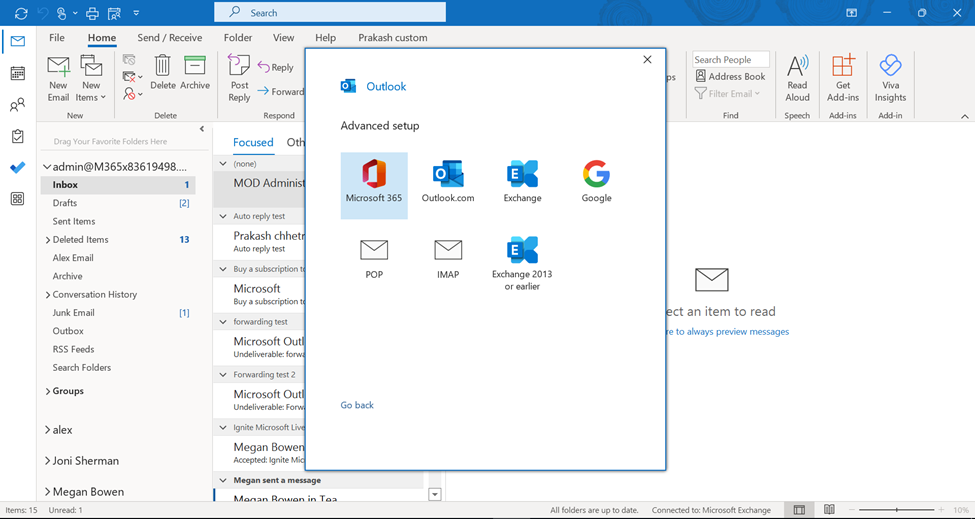Collapse the folder pane arrow

point(201,129)
